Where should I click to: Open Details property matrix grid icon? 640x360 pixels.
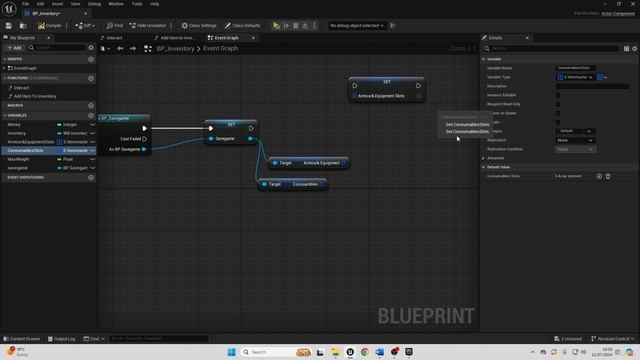click(627, 49)
